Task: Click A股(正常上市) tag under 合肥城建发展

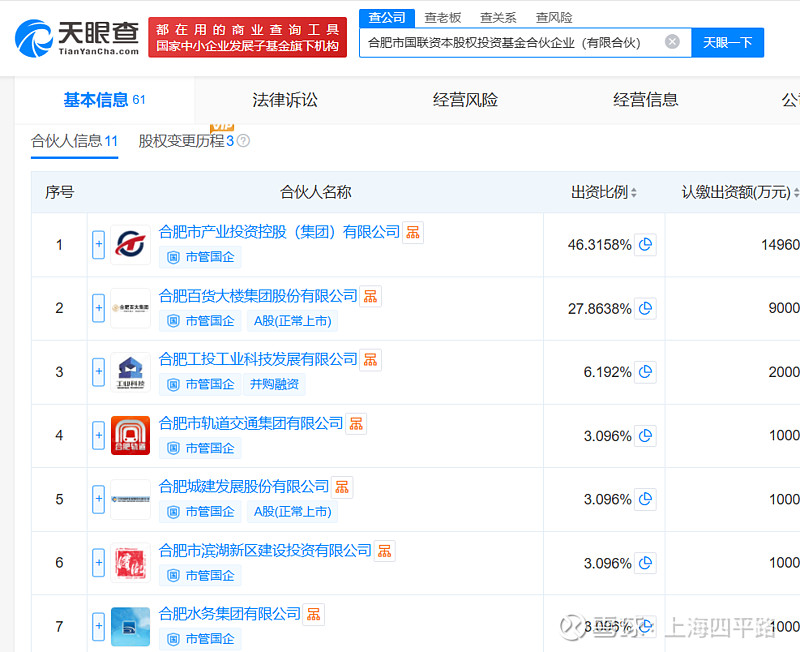Action: (292, 512)
